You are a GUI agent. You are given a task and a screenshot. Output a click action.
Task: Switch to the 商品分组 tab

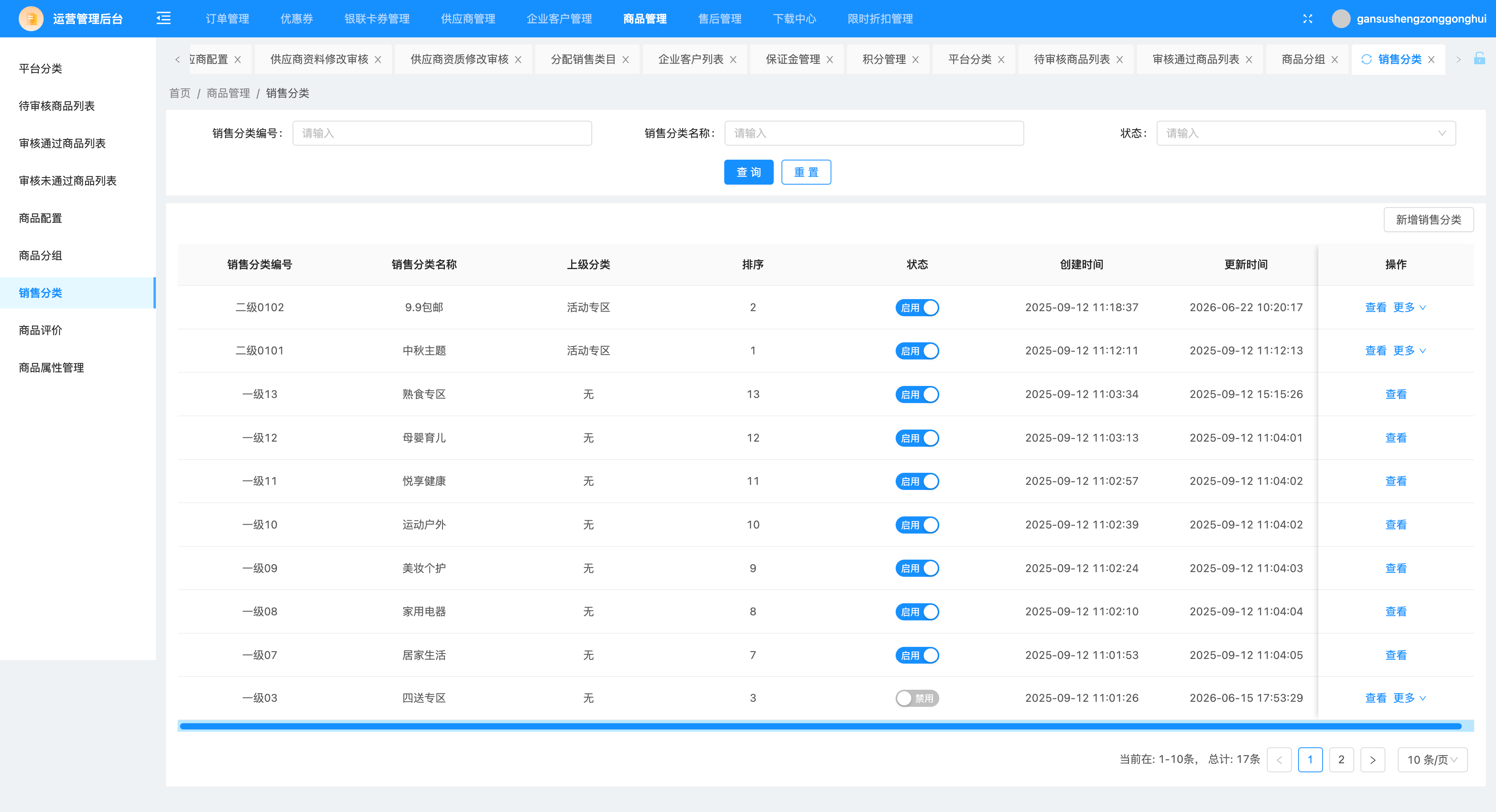click(1303, 59)
